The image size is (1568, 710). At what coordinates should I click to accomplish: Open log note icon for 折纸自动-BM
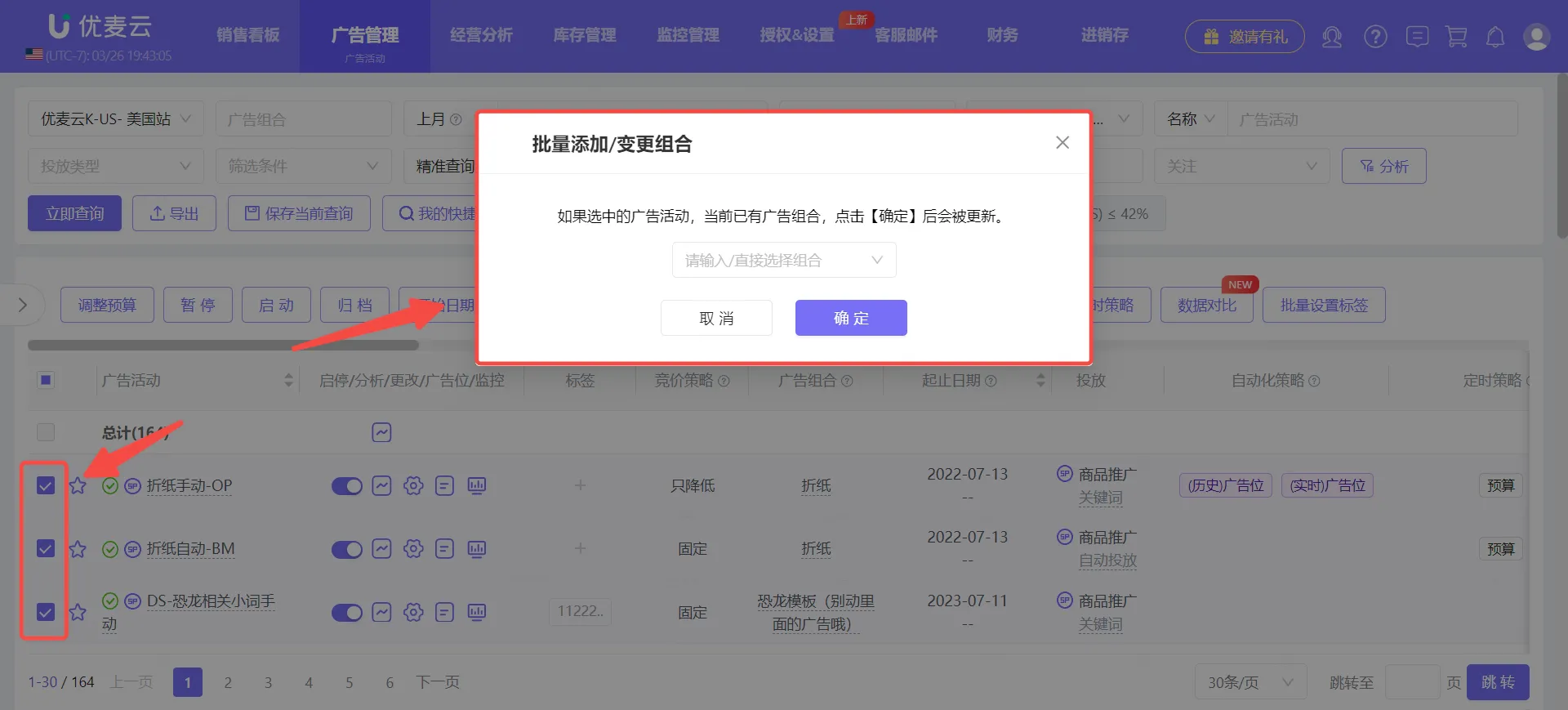point(444,548)
